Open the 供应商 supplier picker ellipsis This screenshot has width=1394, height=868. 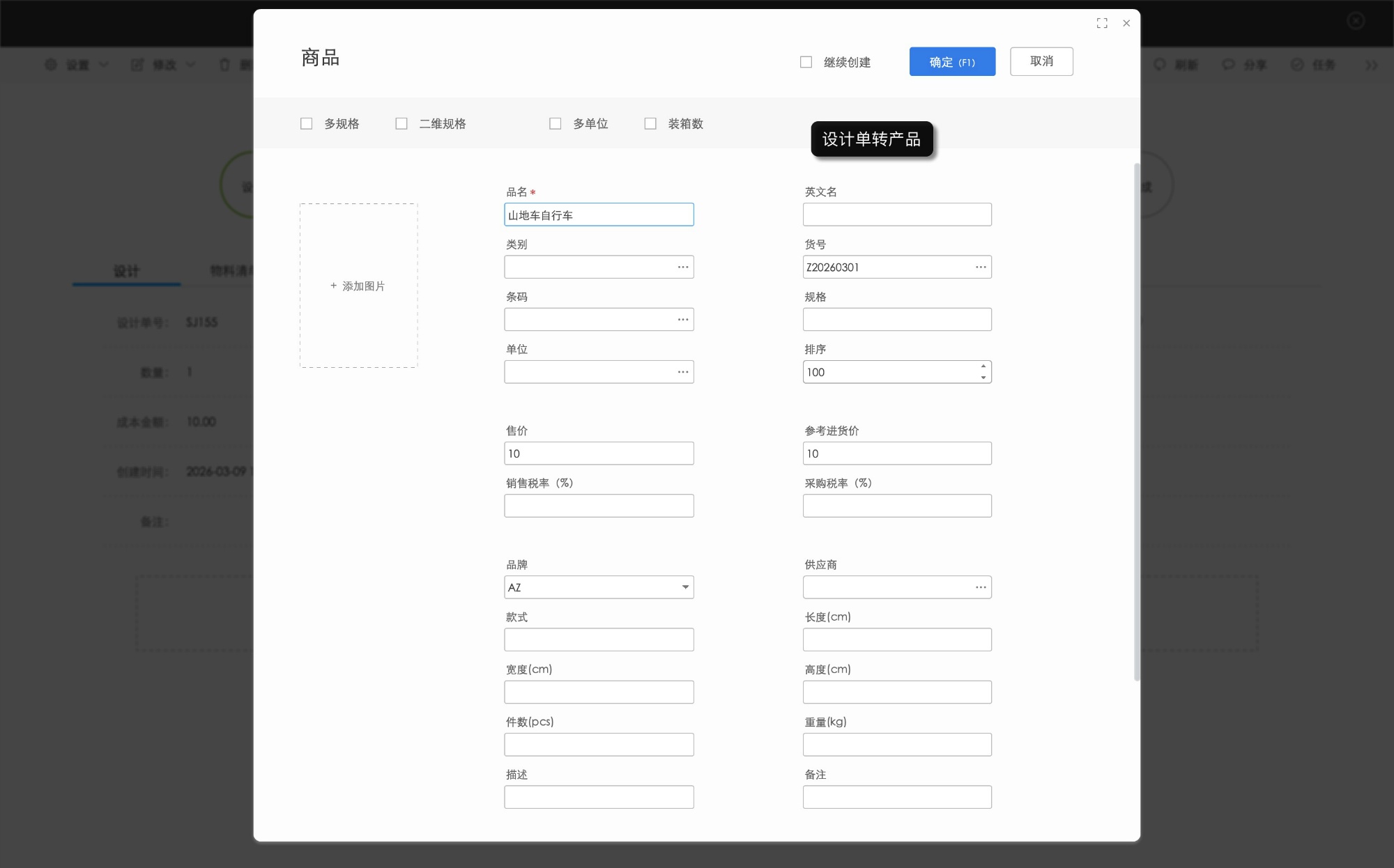[x=980, y=587]
